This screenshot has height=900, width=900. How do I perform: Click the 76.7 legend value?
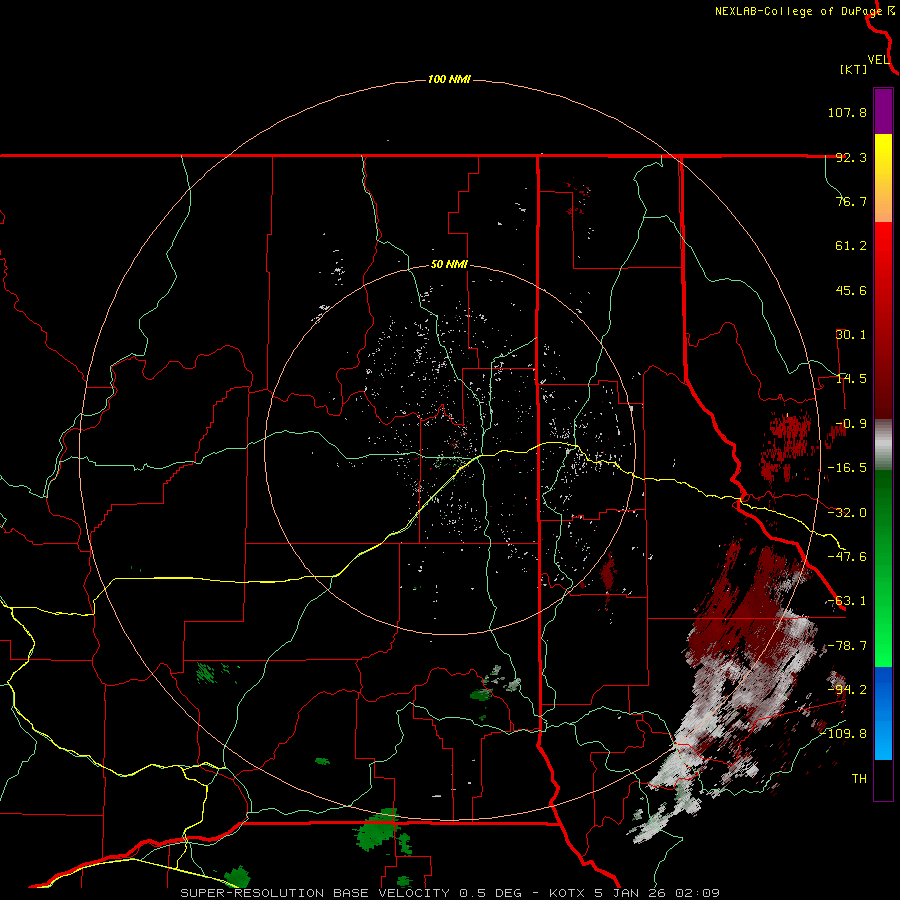(851, 201)
